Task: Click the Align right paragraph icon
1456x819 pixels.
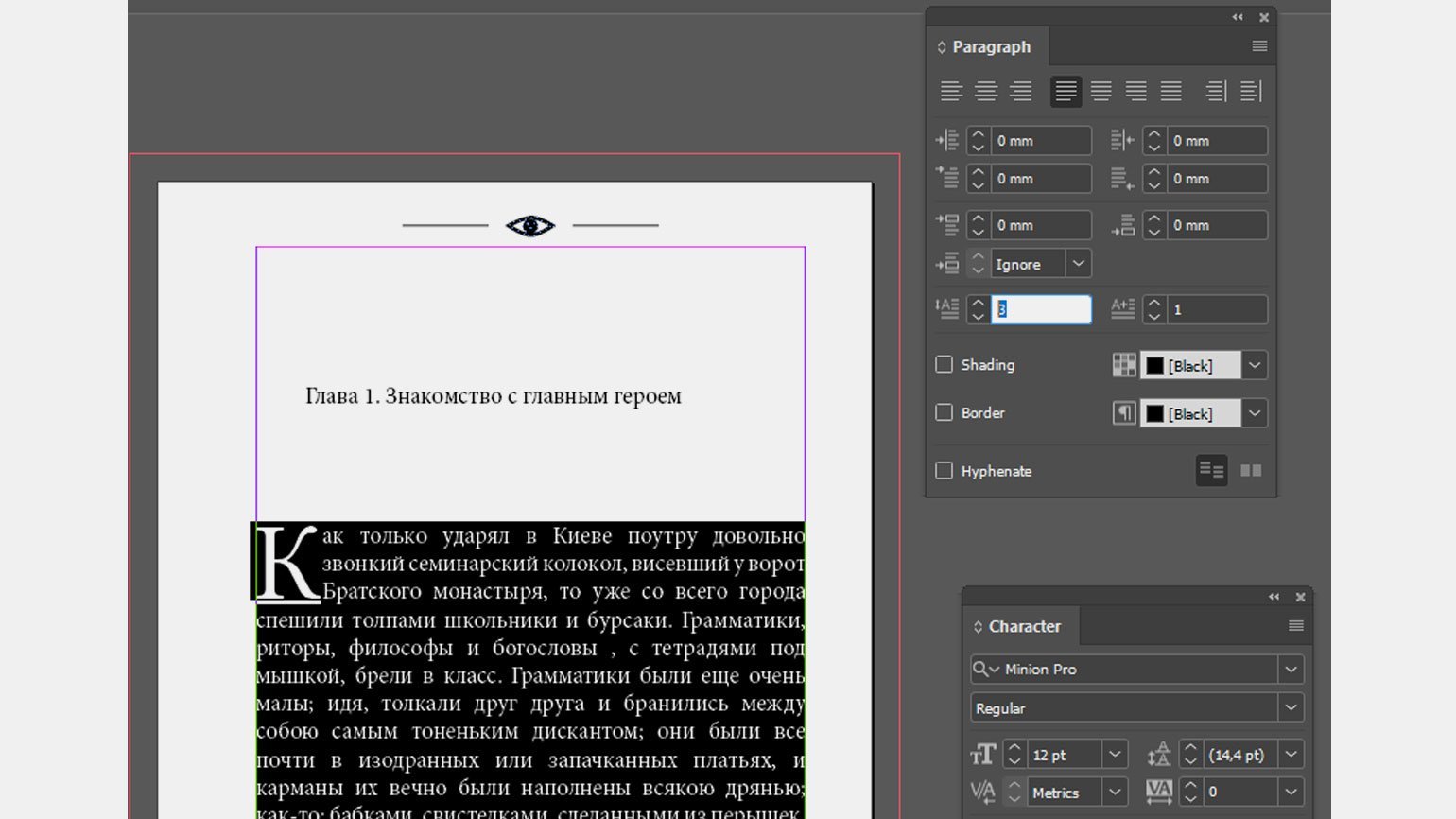Action: point(1020,91)
